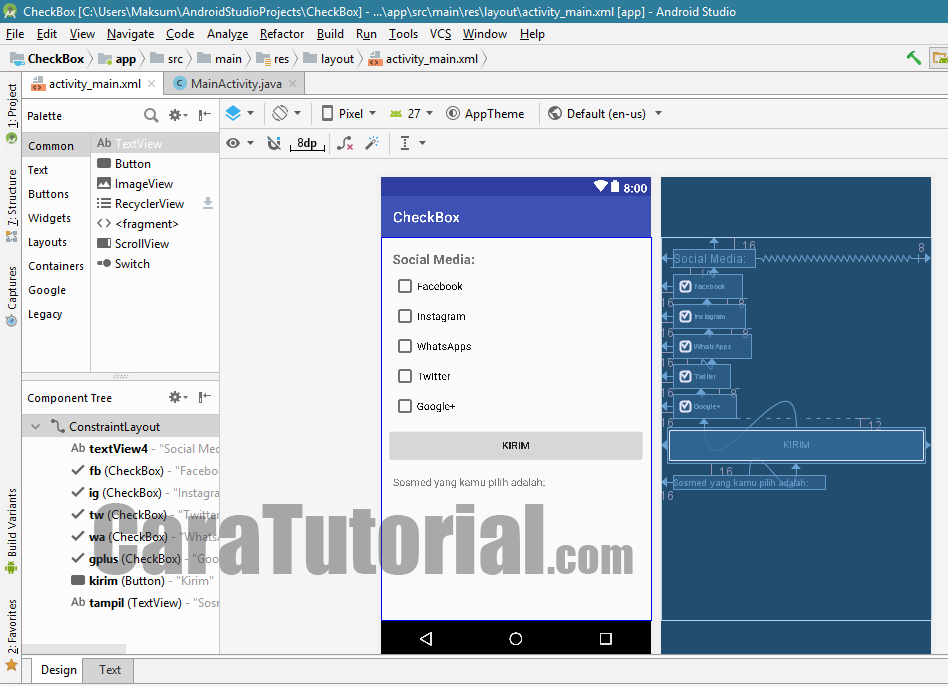The width and height of the screenshot is (948, 686).
Task: Open the Default (en-us) locale dropdown
Action: tap(605, 113)
